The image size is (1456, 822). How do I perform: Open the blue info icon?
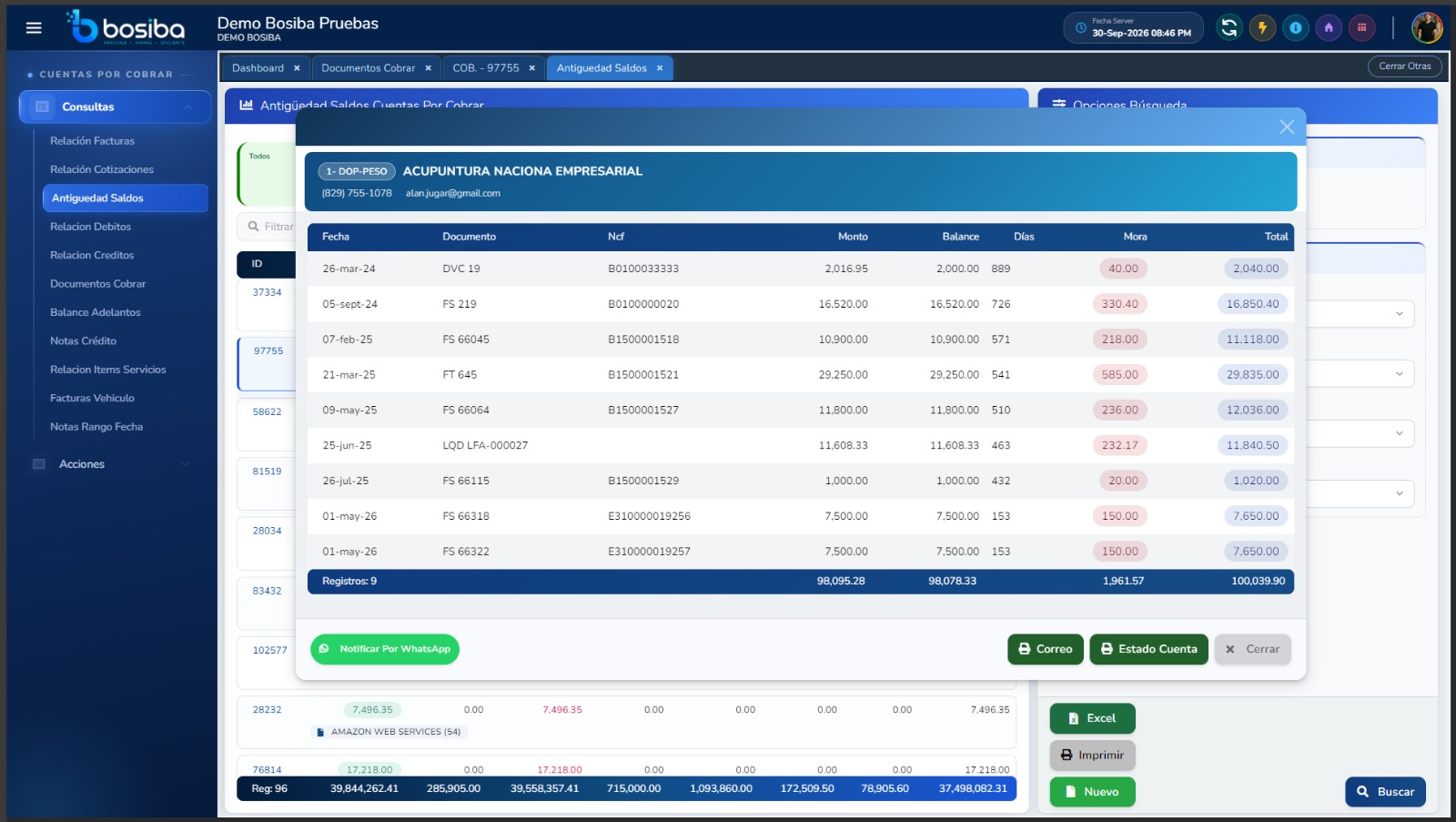click(1296, 27)
